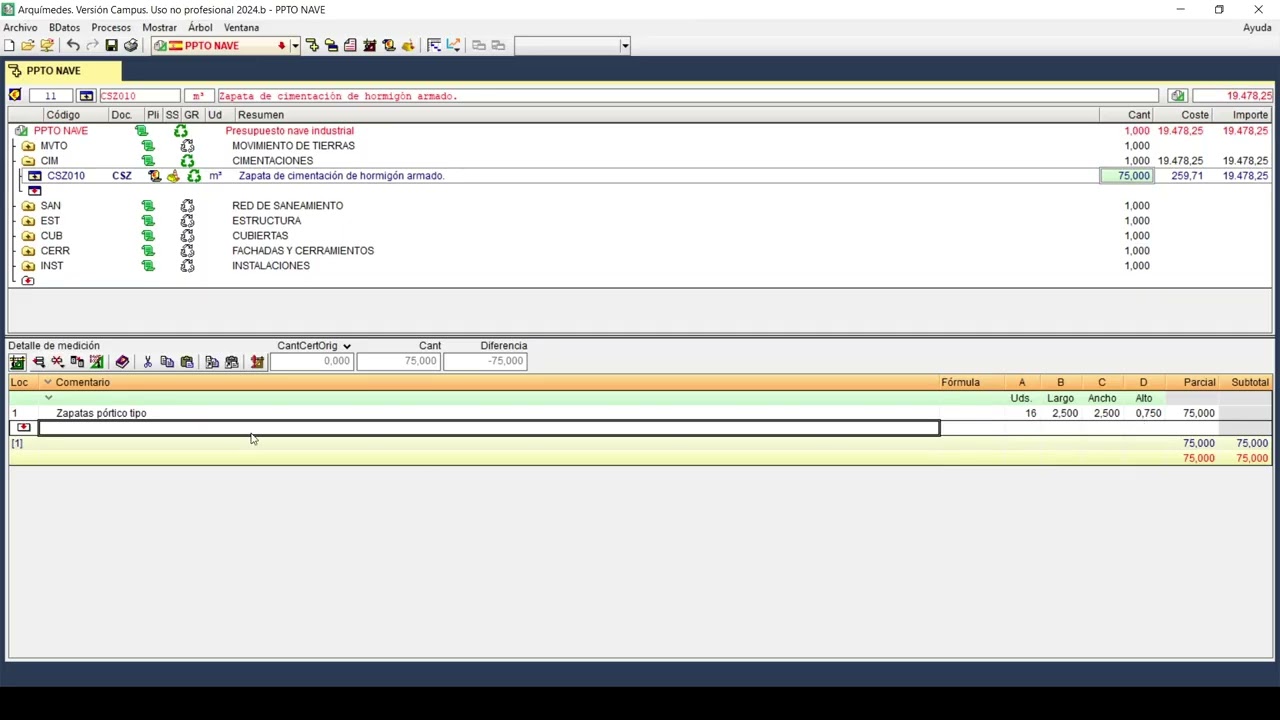Click the red book icon in measurement toolbar

(122, 362)
